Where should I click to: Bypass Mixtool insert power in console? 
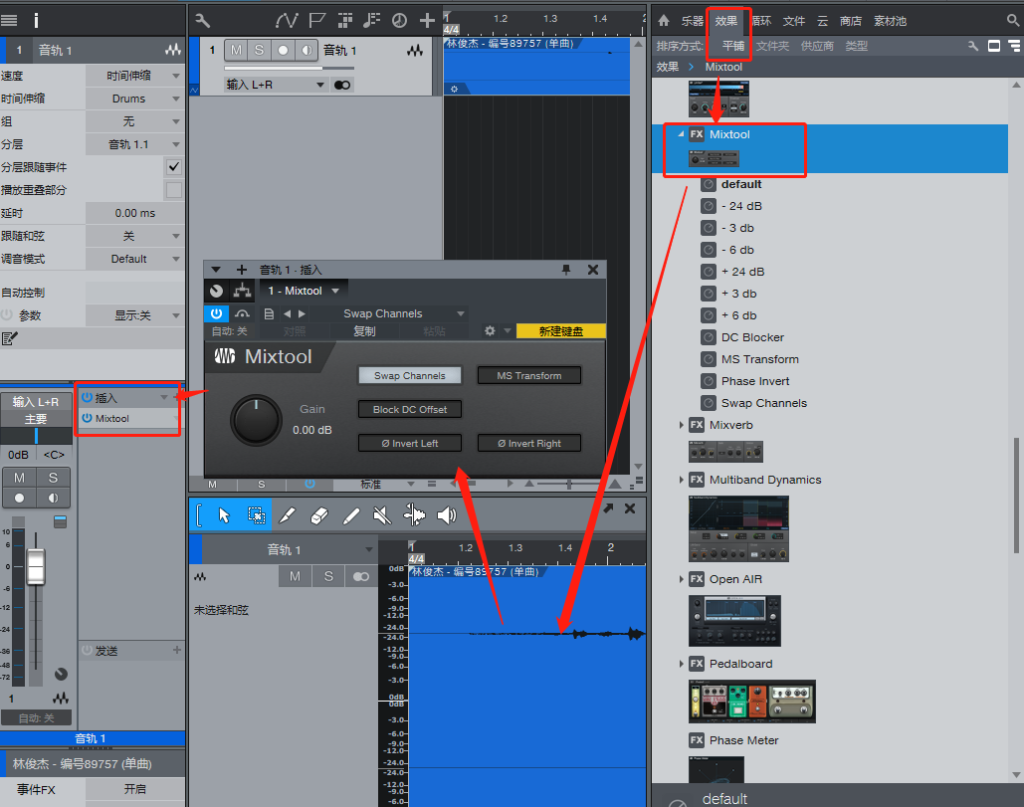point(87,418)
